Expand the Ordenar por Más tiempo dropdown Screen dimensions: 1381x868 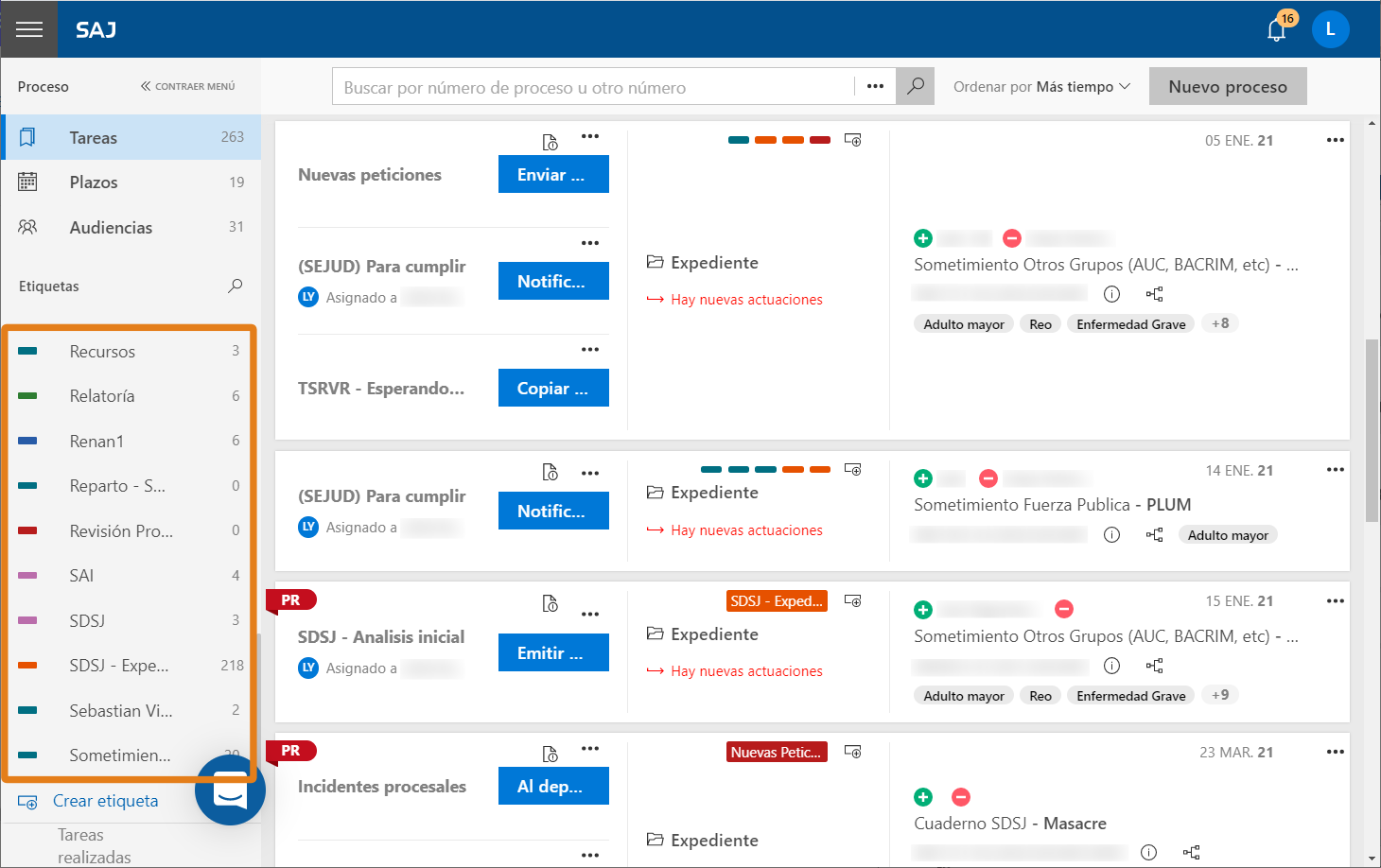point(1041,87)
